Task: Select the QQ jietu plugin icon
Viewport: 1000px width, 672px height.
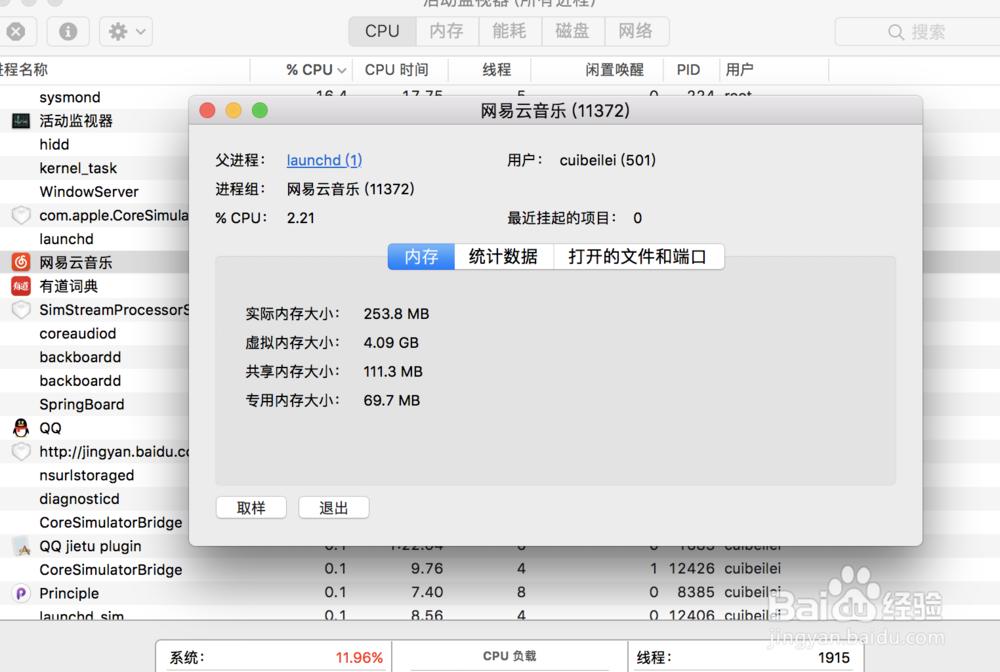Action: coord(21,546)
